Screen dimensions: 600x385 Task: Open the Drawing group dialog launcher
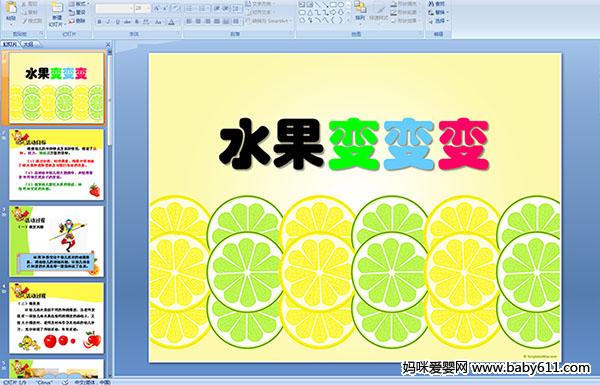click(x=420, y=33)
